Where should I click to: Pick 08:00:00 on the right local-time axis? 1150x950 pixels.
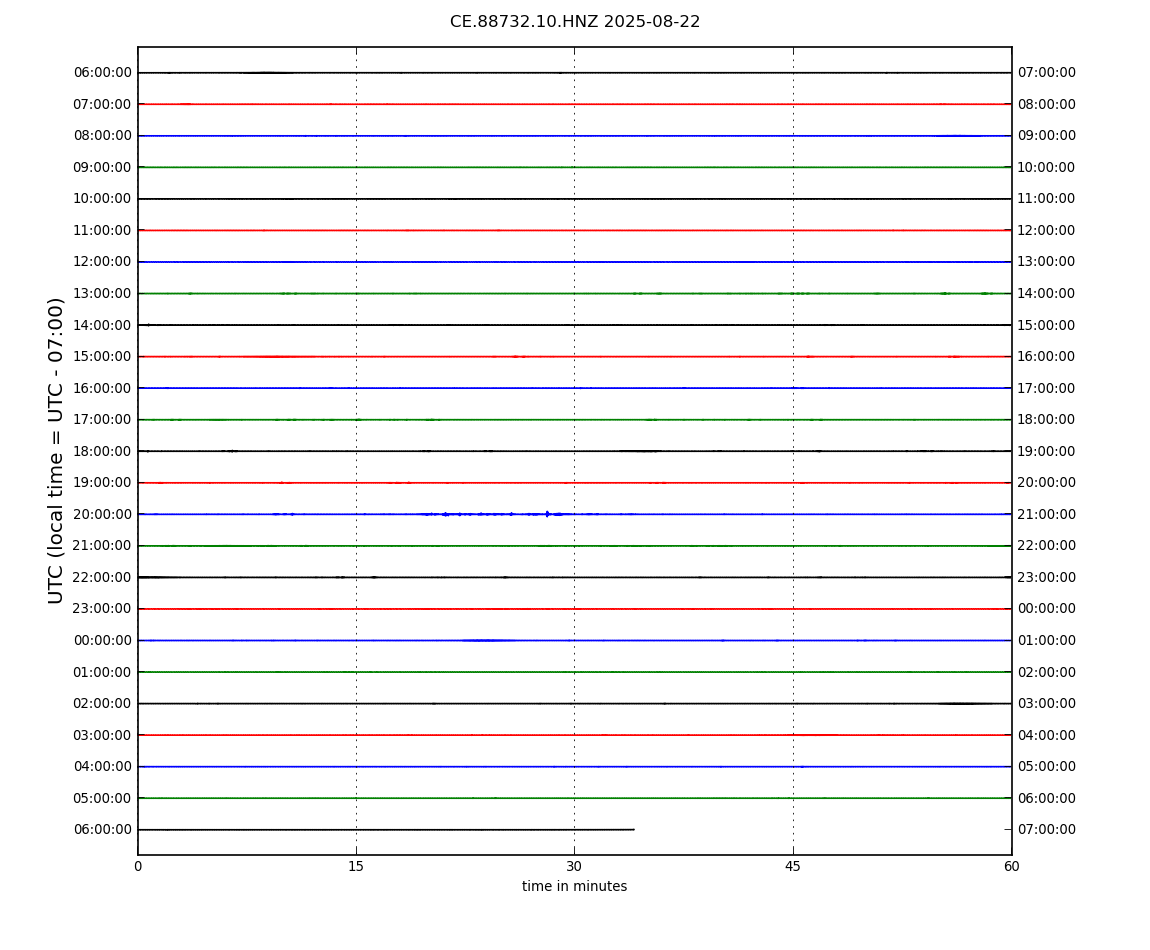1047,104
